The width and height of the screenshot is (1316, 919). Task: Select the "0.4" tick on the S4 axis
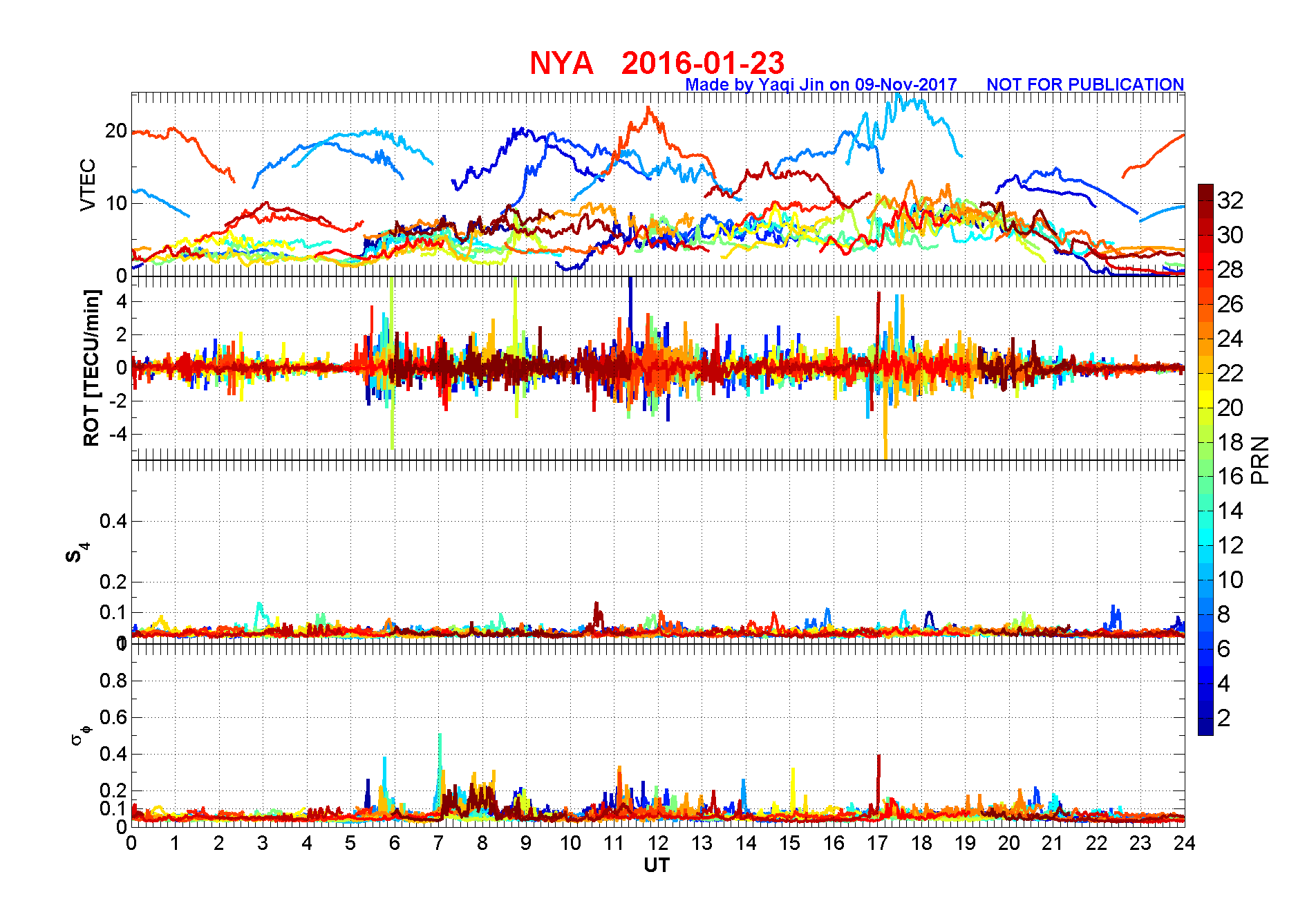(113, 521)
